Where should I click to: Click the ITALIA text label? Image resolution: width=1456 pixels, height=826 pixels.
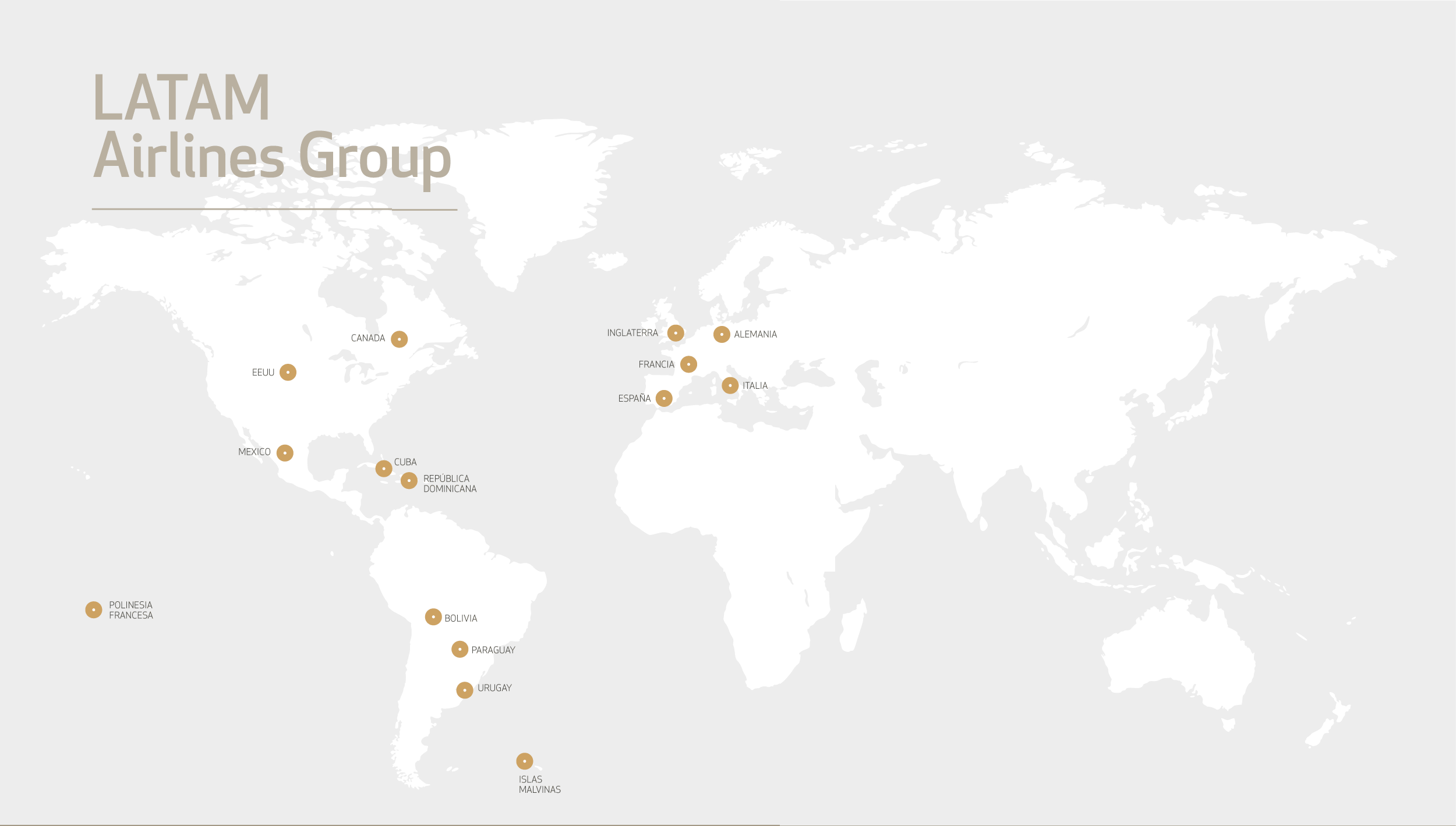tap(755, 386)
